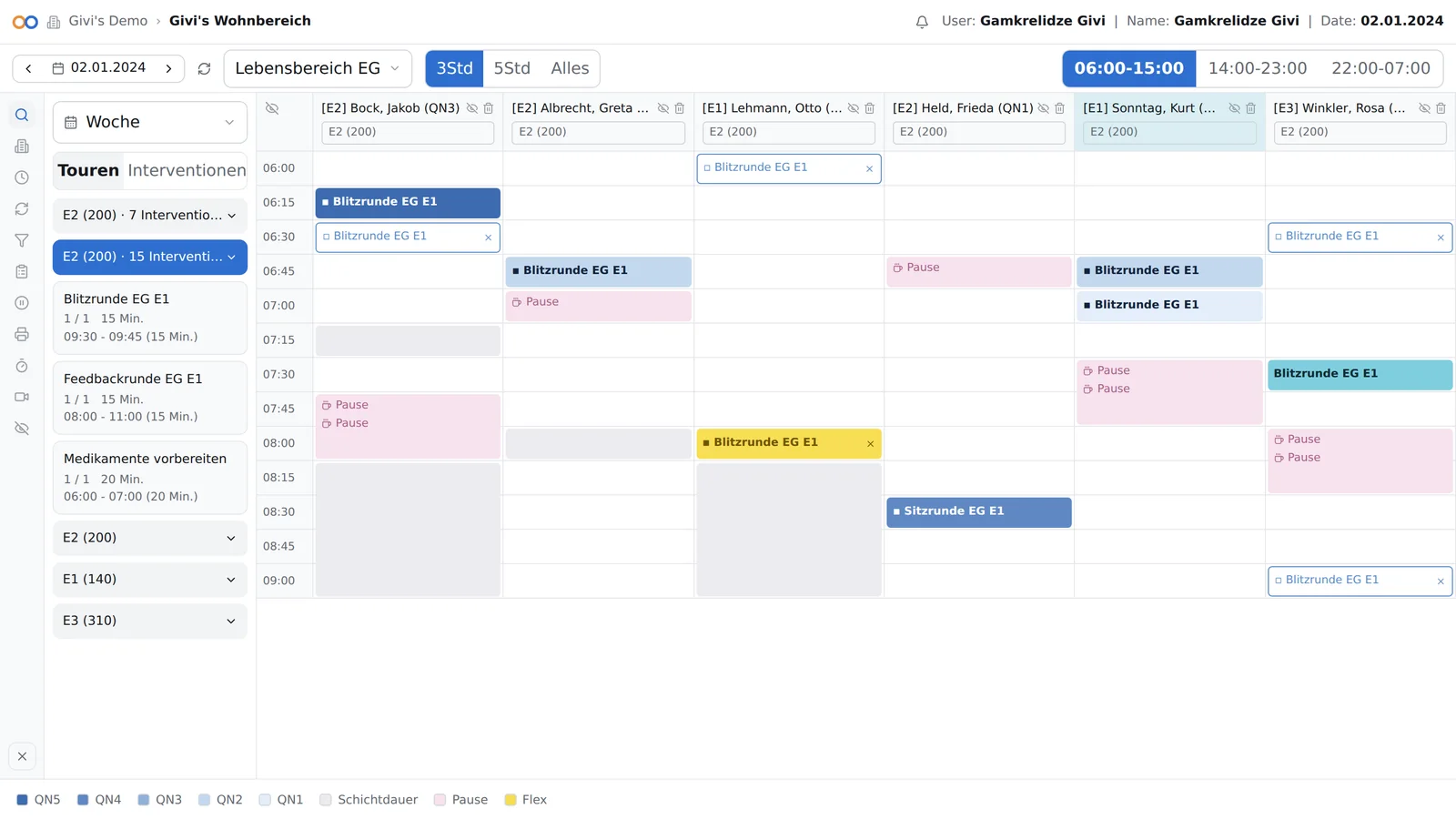Click the Sitzrunde EG E1 block
Viewport: 1456px width, 819px height.
(979, 512)
